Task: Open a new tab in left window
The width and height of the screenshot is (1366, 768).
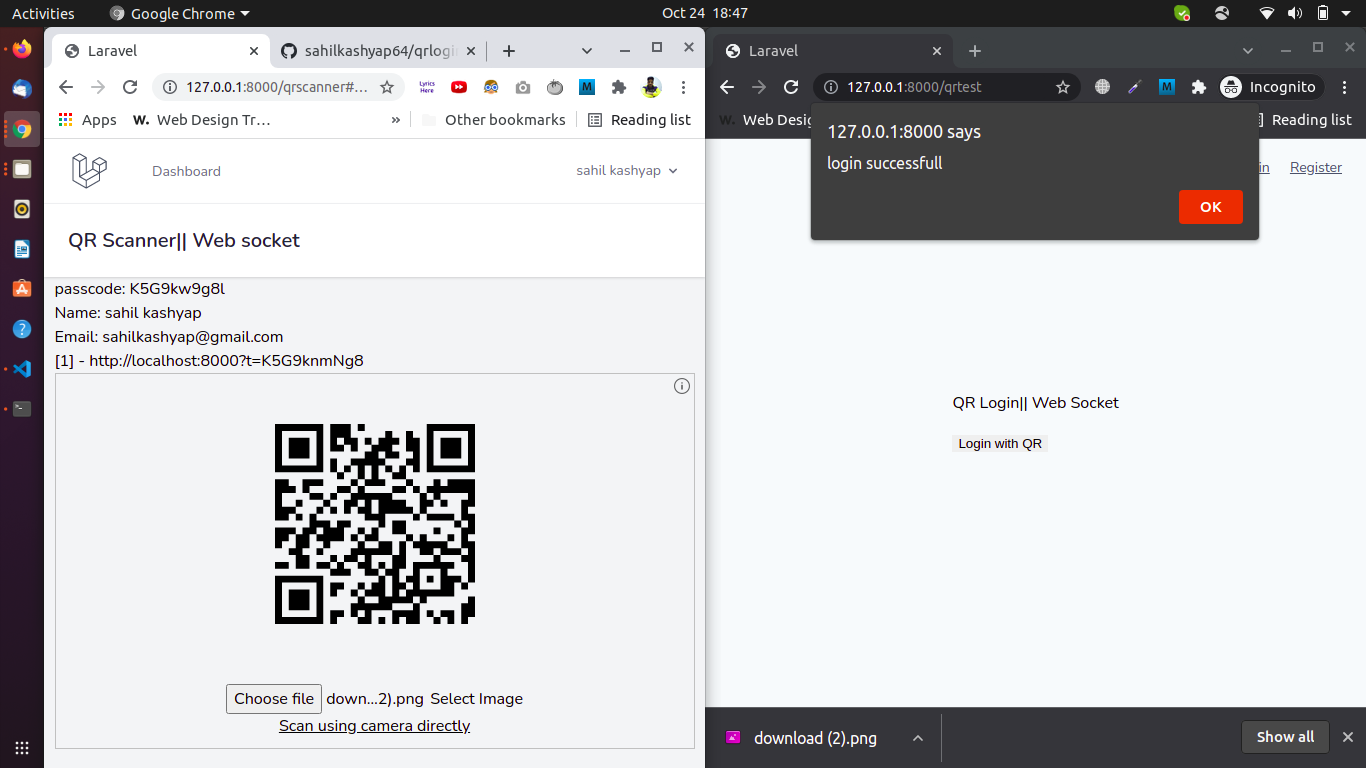Action: [x=508, y=51]
